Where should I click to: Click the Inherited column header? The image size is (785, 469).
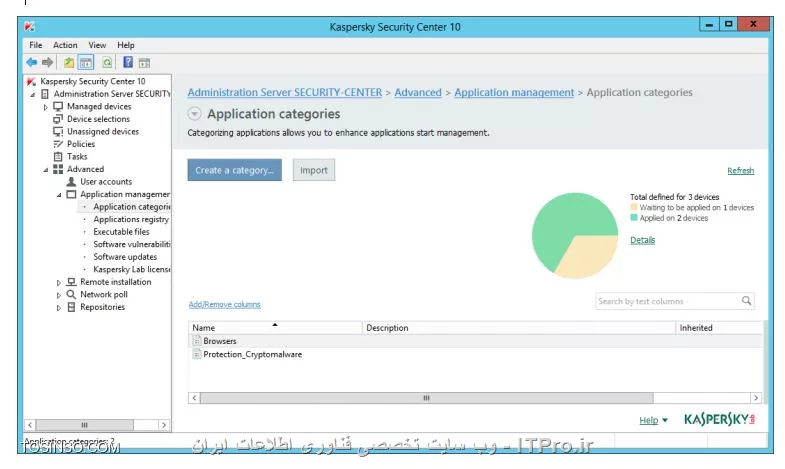point(719,328)
